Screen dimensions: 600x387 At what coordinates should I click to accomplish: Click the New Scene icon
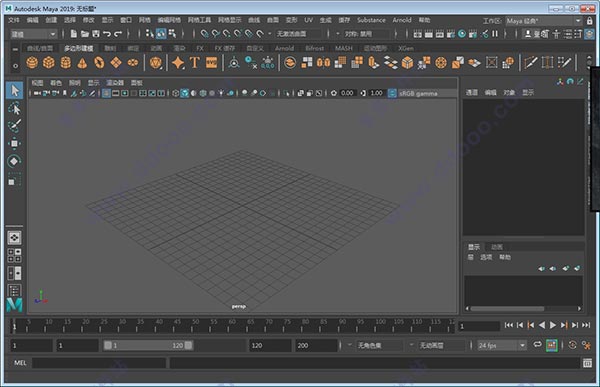74,34
